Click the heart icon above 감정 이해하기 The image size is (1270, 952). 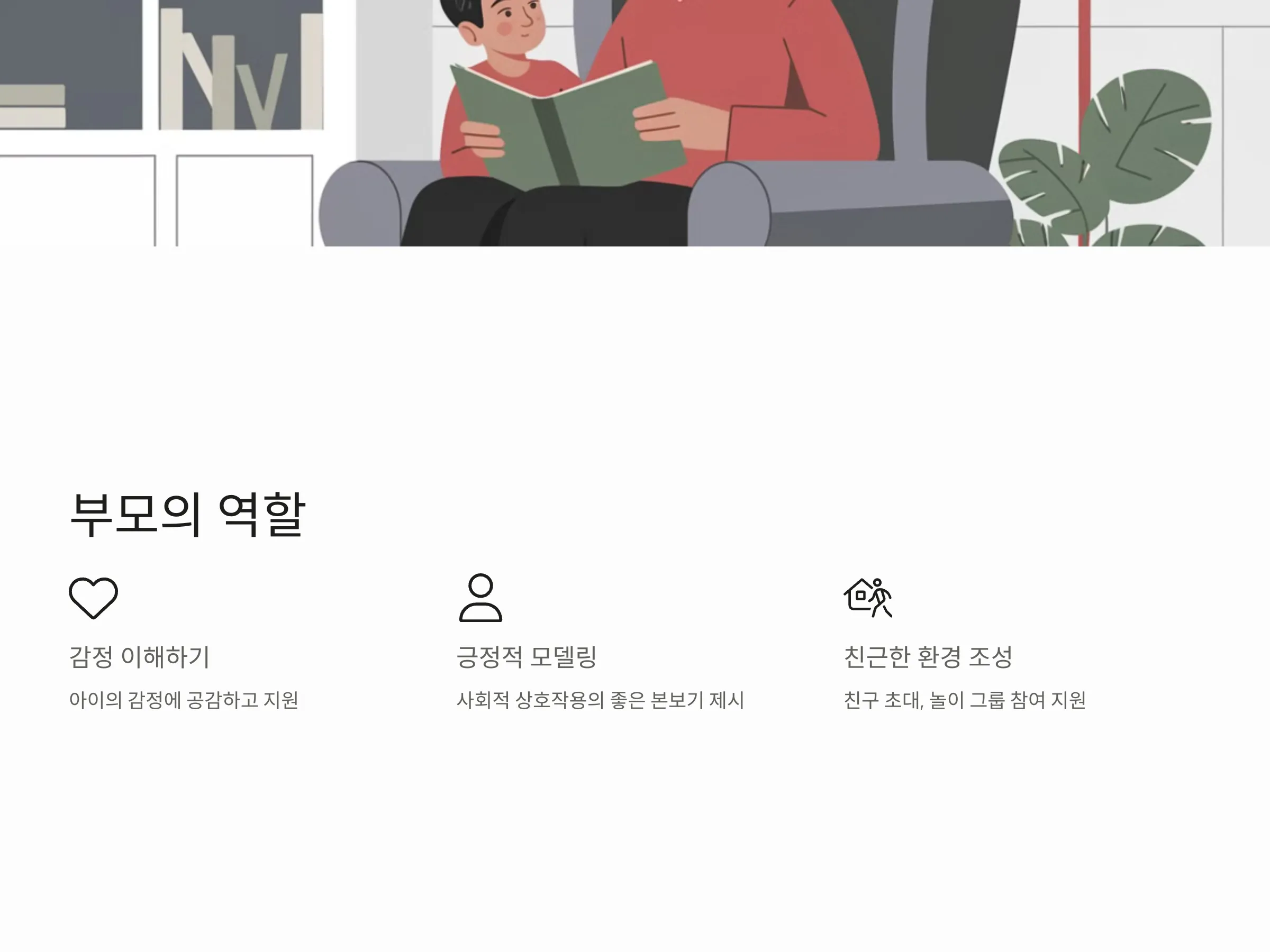(94, 597)
